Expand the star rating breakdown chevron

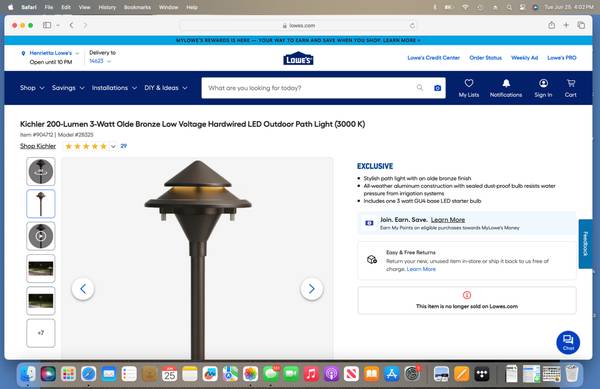click(x=113, y=146)
